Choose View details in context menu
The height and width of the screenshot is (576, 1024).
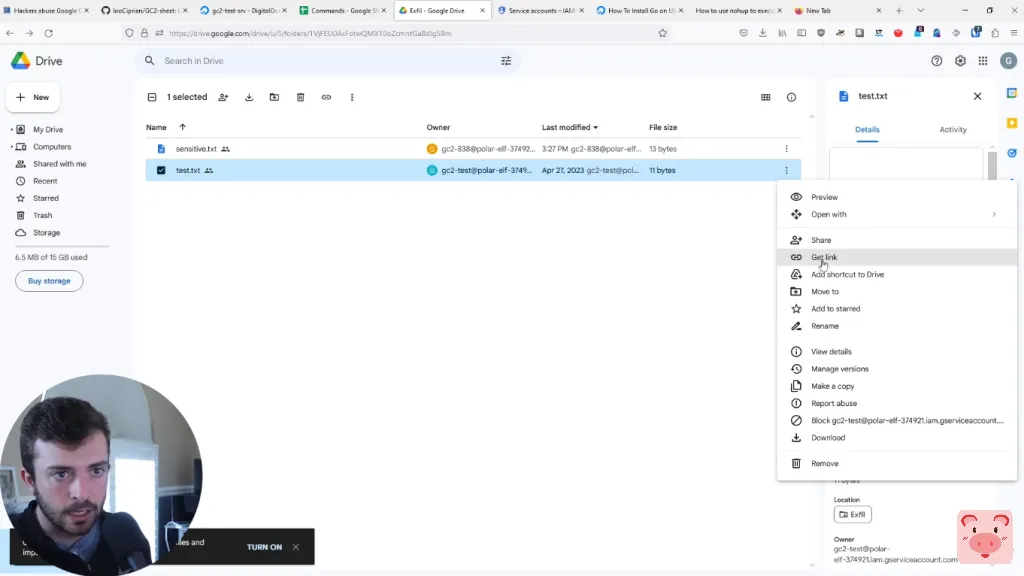tap(897, 352)
